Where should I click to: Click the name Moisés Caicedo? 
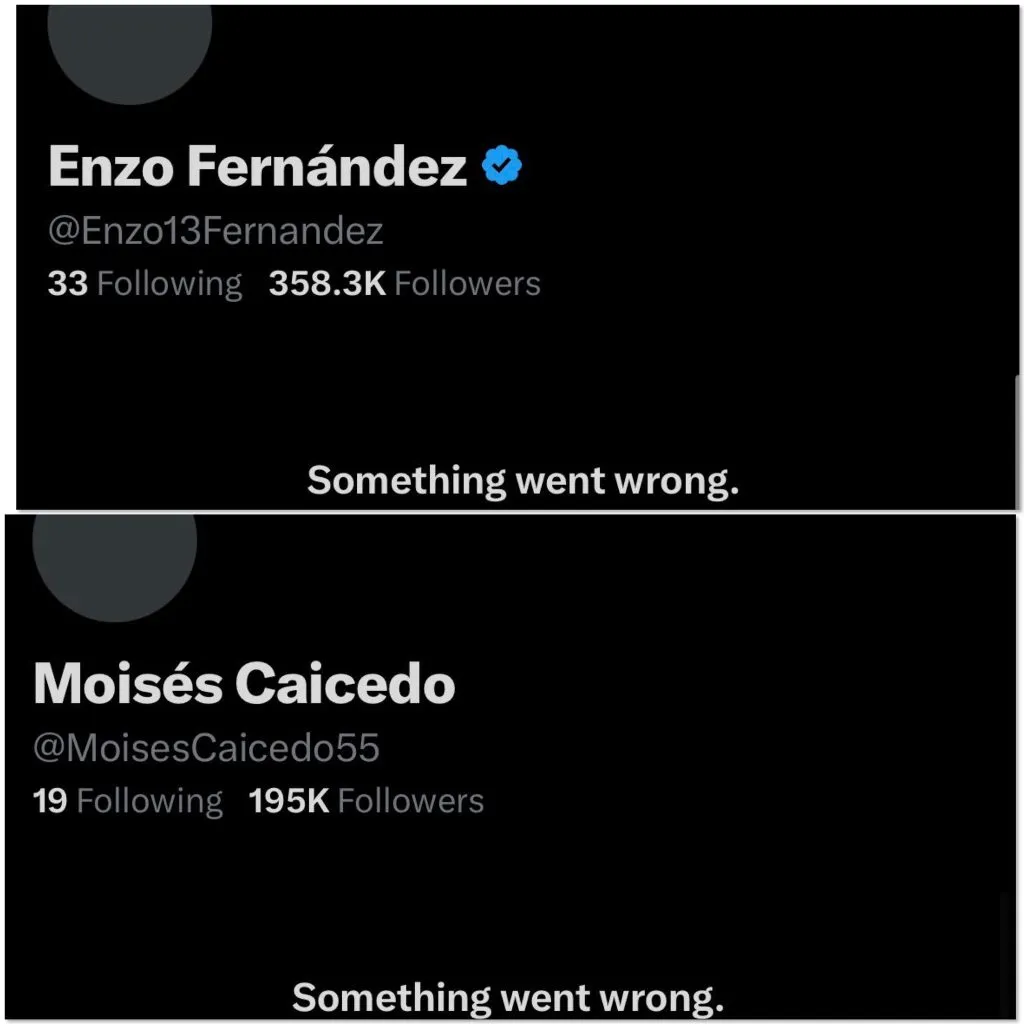[x=245, y=684]
